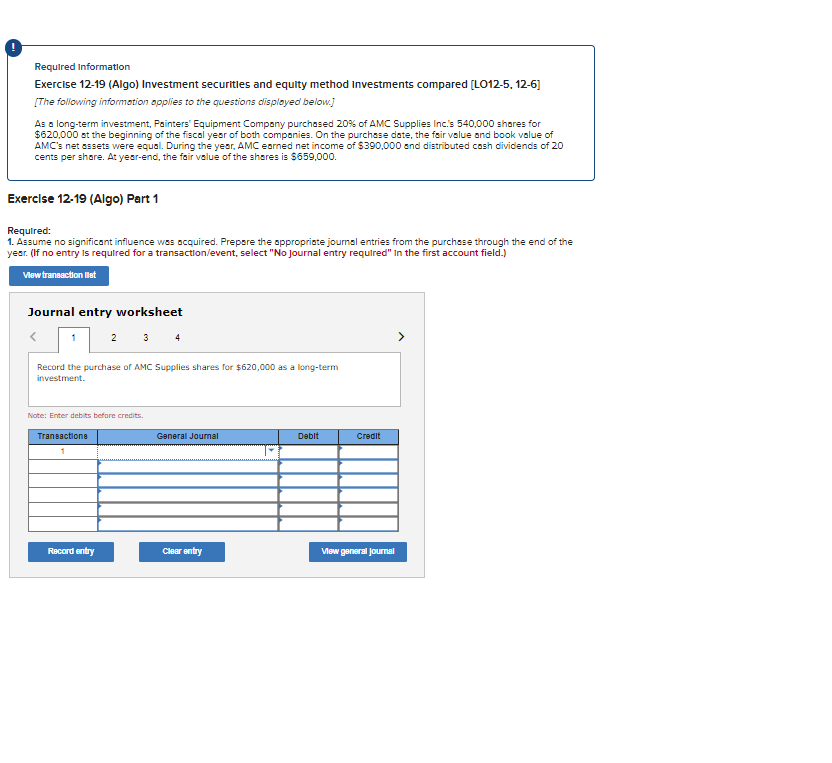Switch to transaction tab 2

(113, 338)
